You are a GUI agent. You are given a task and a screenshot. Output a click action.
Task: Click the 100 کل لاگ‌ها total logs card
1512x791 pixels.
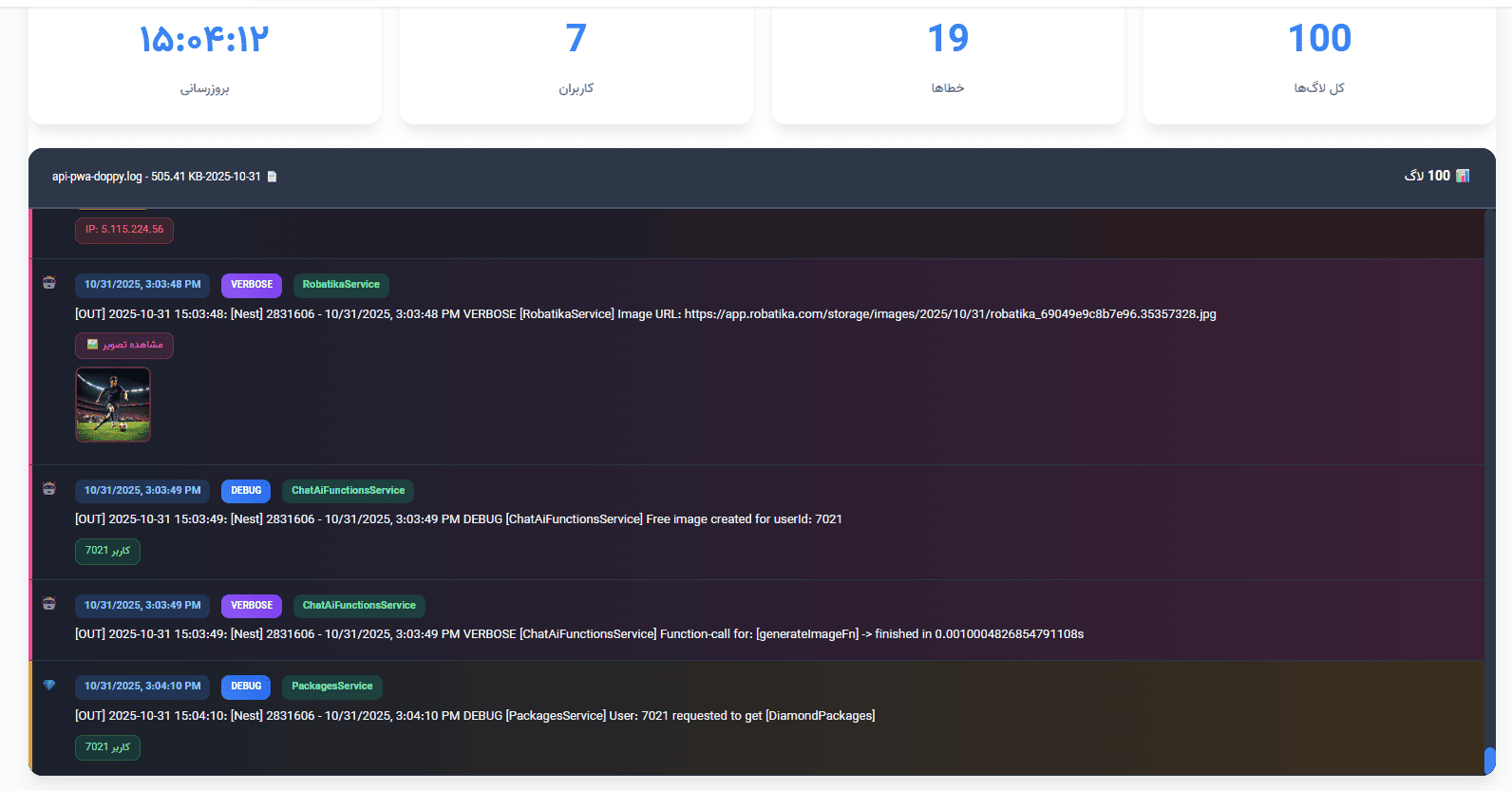pyautogui.click(x=1319, y=65)
